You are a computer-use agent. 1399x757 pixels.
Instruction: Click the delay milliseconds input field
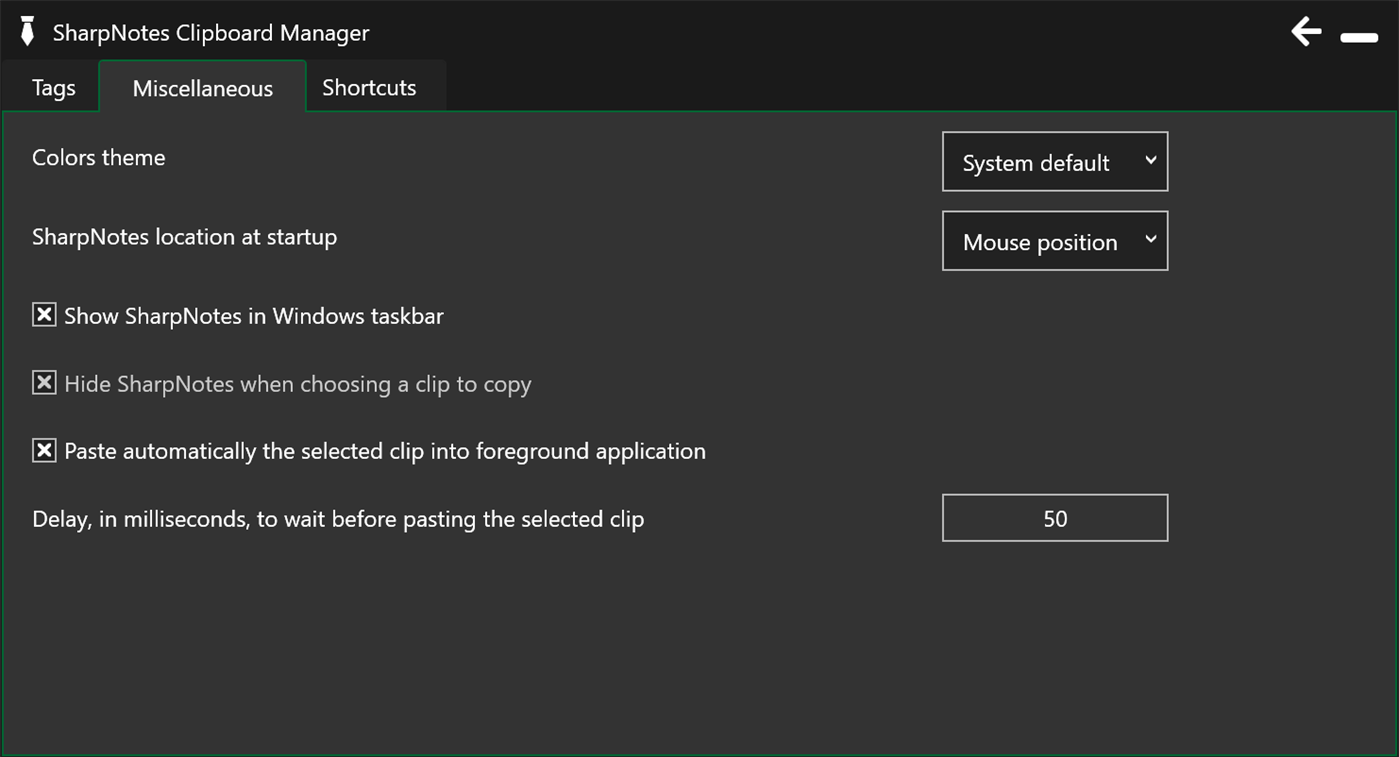point(1054,517)
